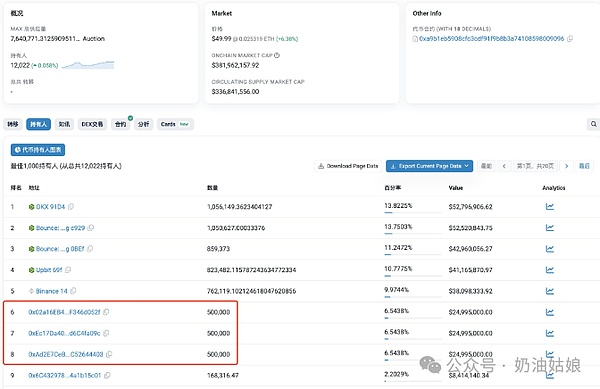Select the 持有人 holders tab

pyautogui.click(x=38, y=124)
